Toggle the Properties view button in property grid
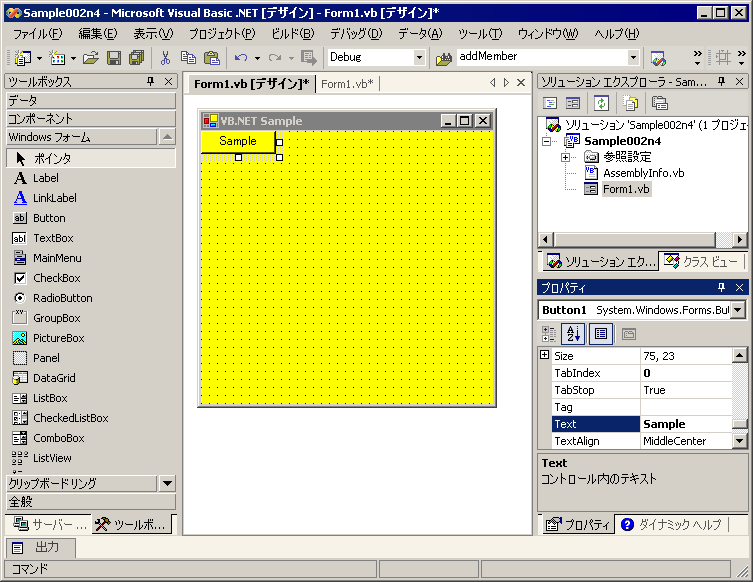Screen dimensions: 753x582 601,334
